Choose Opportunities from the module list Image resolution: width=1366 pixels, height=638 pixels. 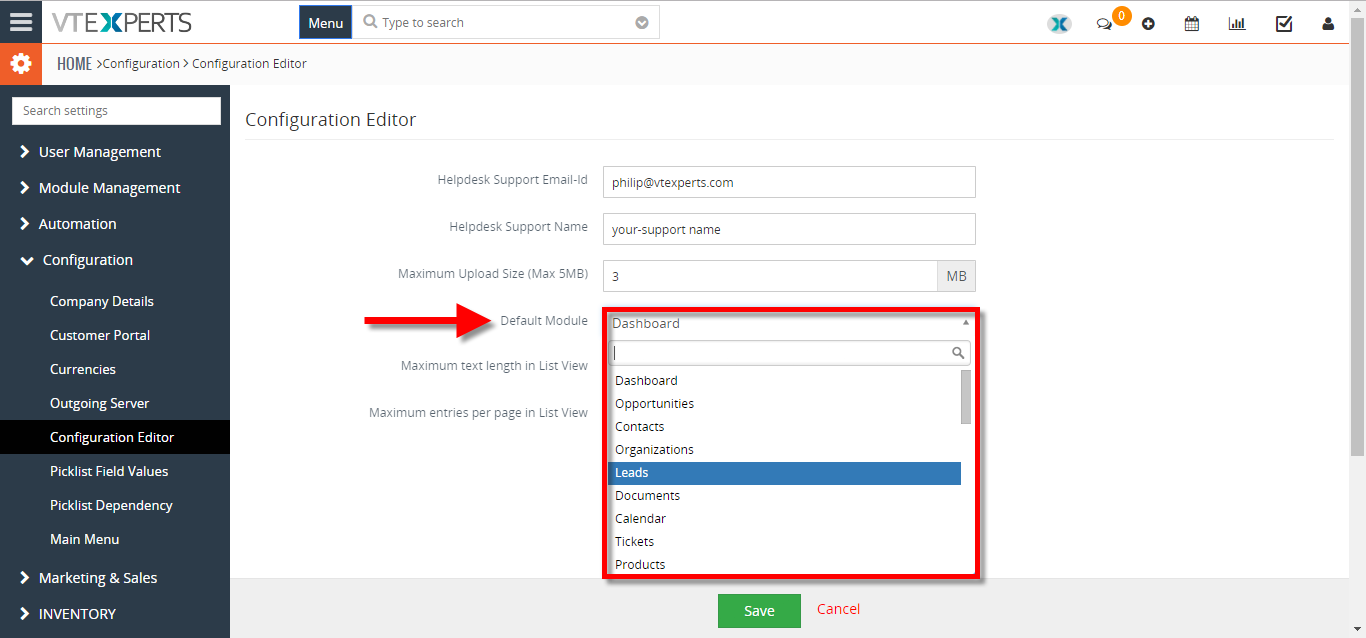[784, 404]
